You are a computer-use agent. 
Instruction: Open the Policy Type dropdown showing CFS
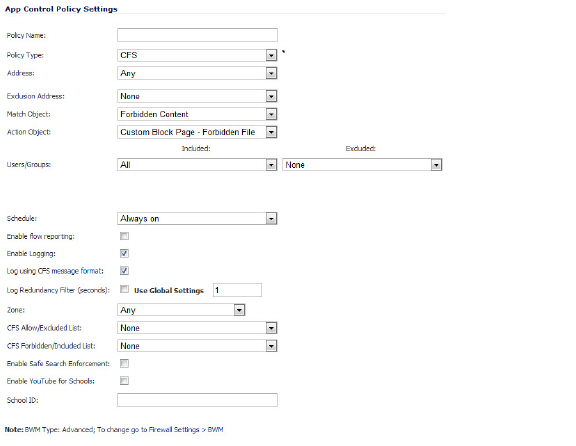[197, 55]
